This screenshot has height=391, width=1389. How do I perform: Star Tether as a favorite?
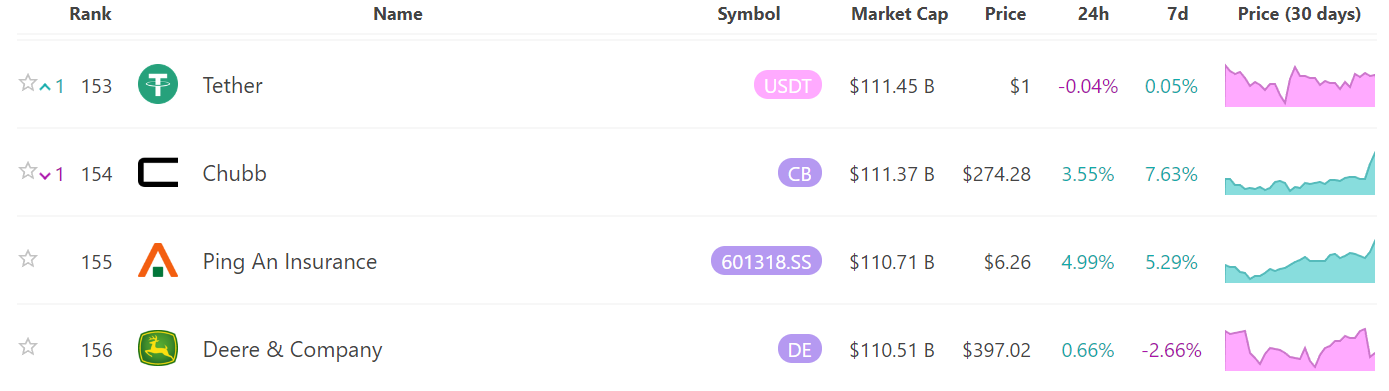[28, 83]
